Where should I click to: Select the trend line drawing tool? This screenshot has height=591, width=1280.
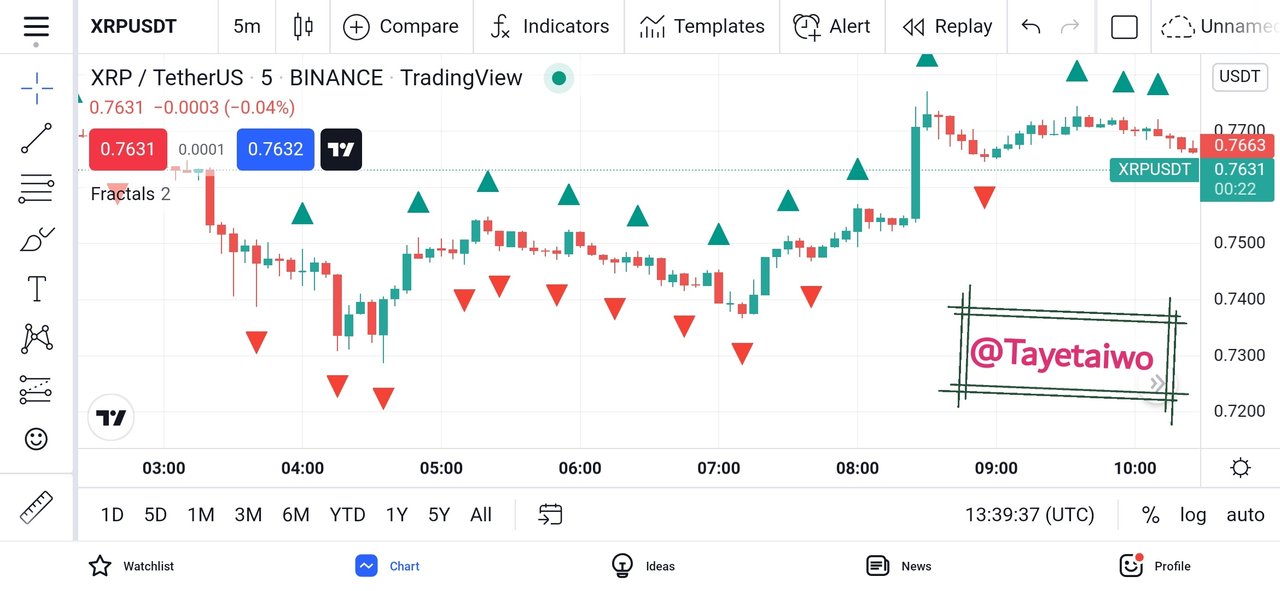[x=37, y=138]
